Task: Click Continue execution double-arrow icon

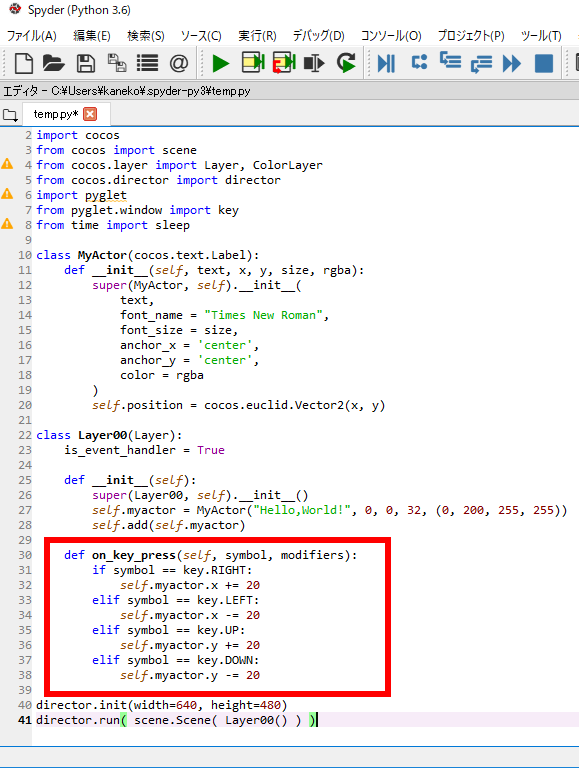Action: pos(511,63)
